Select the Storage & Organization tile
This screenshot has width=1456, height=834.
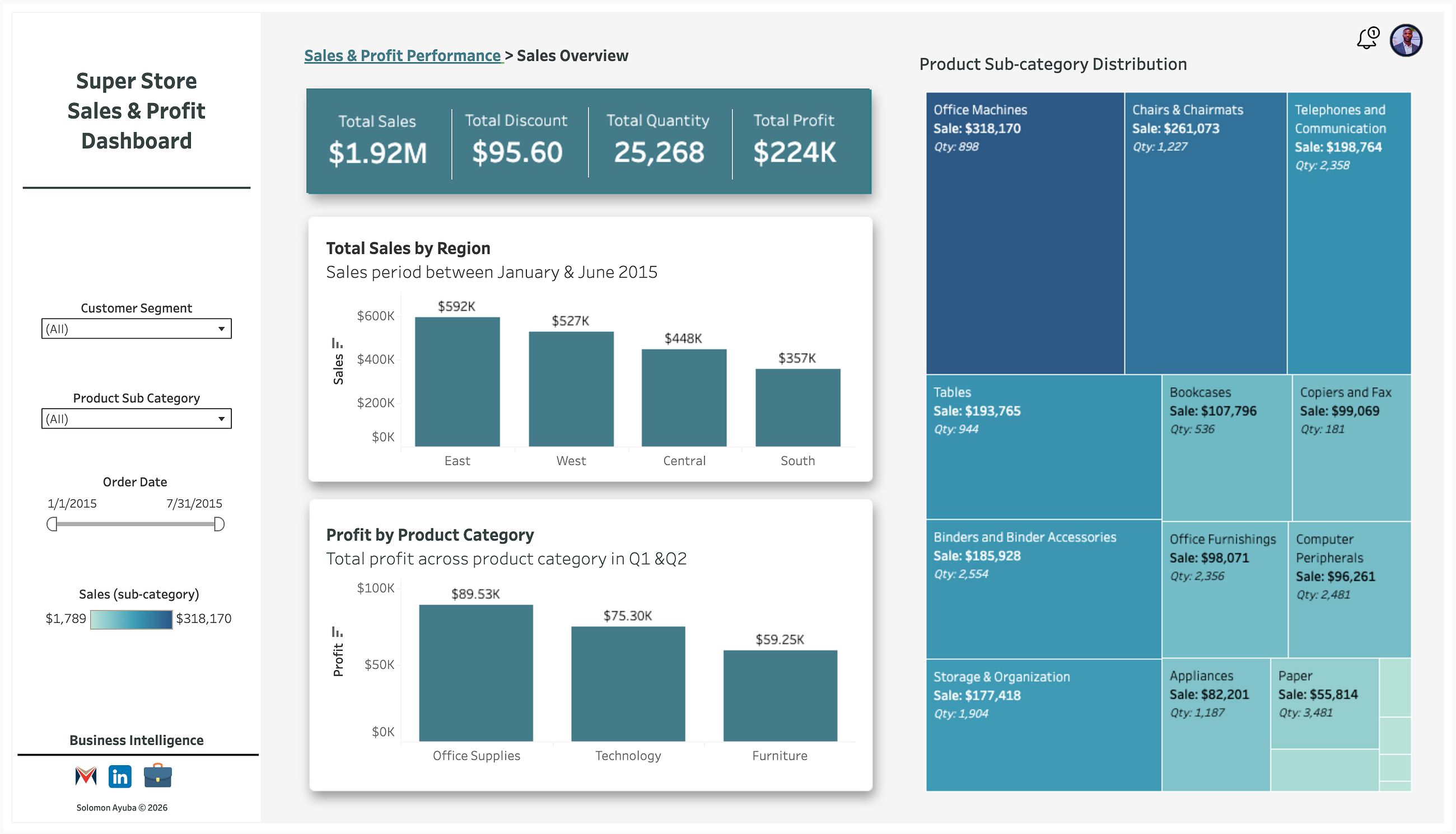1043,725
